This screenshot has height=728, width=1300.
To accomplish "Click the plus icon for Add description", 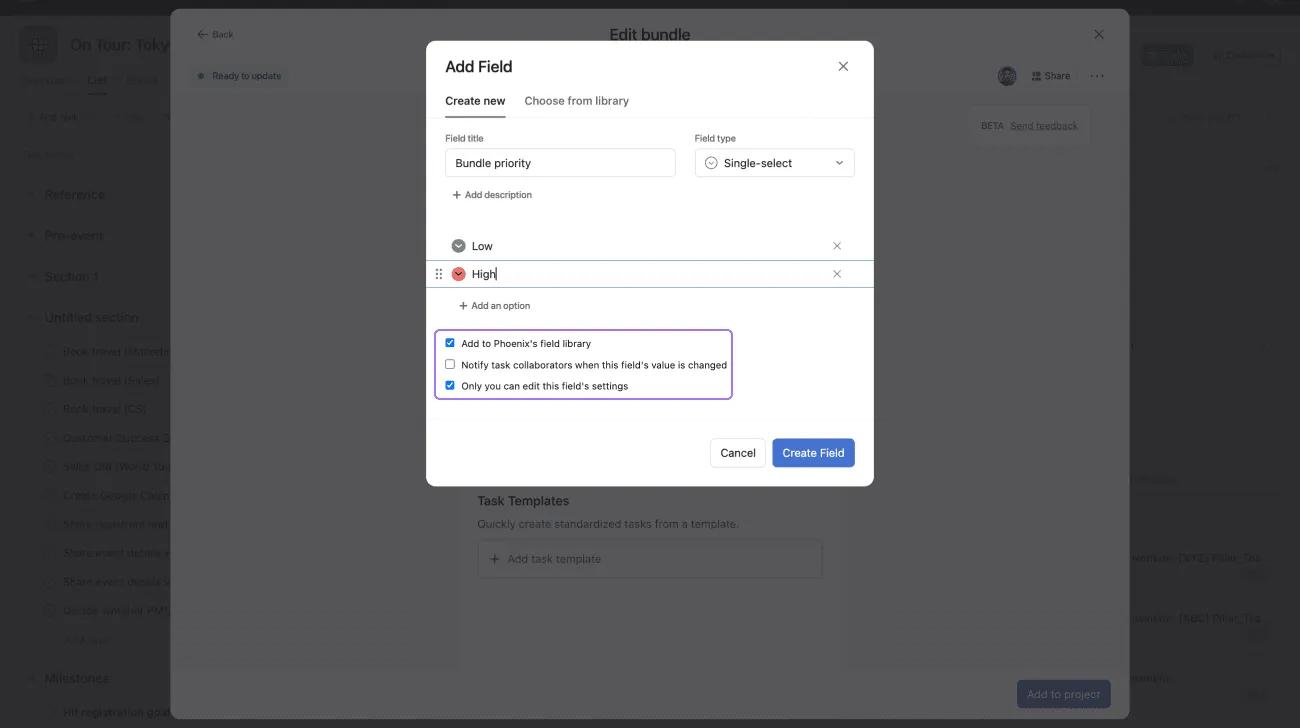I will [457, 195].
